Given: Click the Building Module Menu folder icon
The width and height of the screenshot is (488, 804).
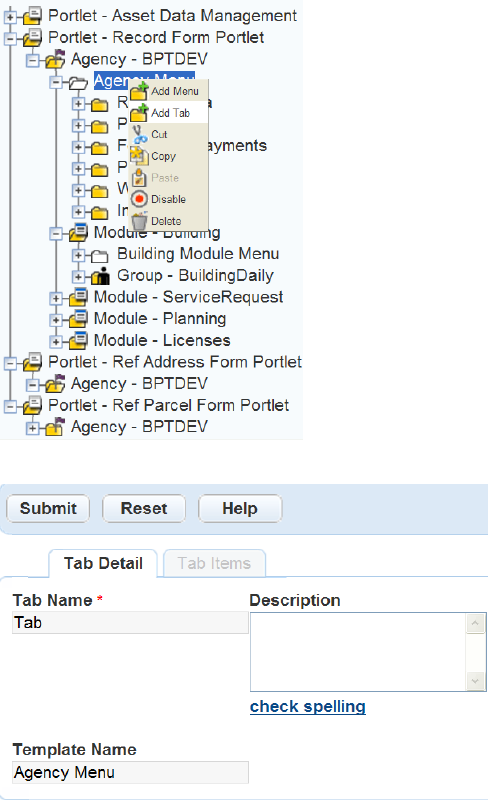Looking at the screenshot, I should click(x=99, y=255).
